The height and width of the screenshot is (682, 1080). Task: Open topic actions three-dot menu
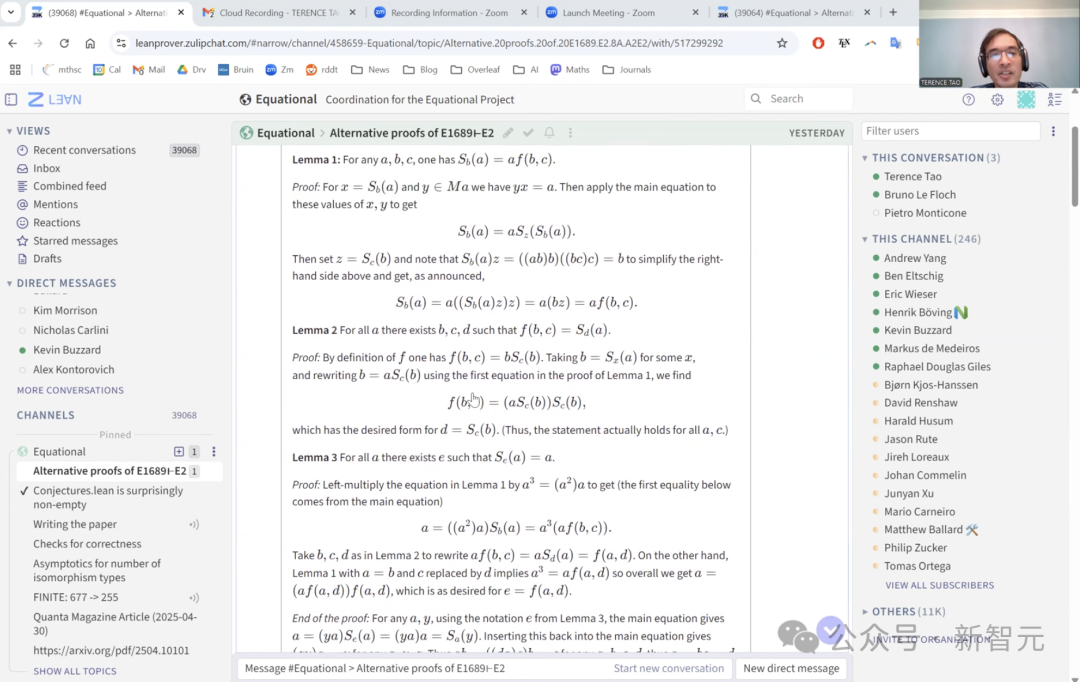point(570,133)
